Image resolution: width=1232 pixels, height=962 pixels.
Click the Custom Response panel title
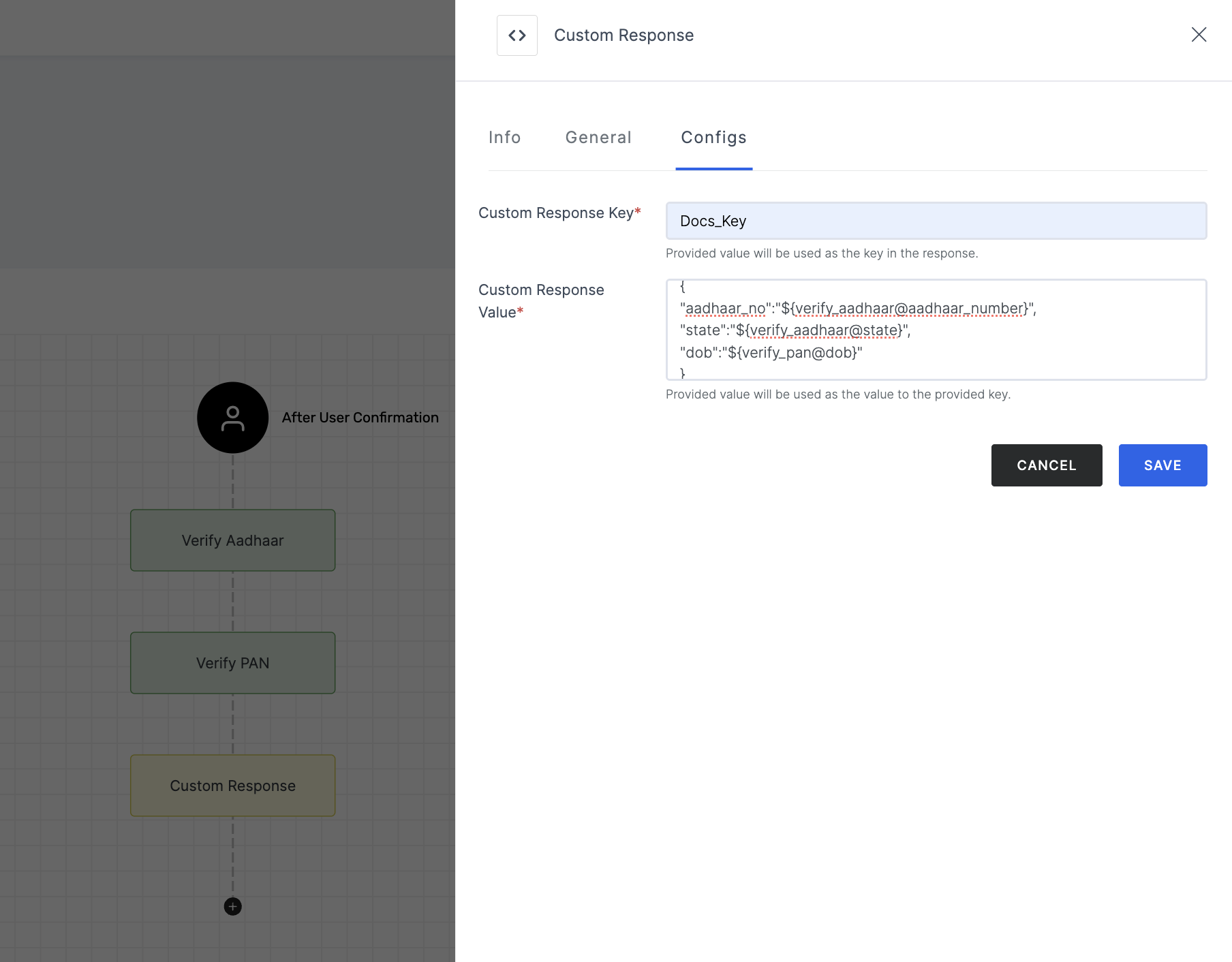623,35
